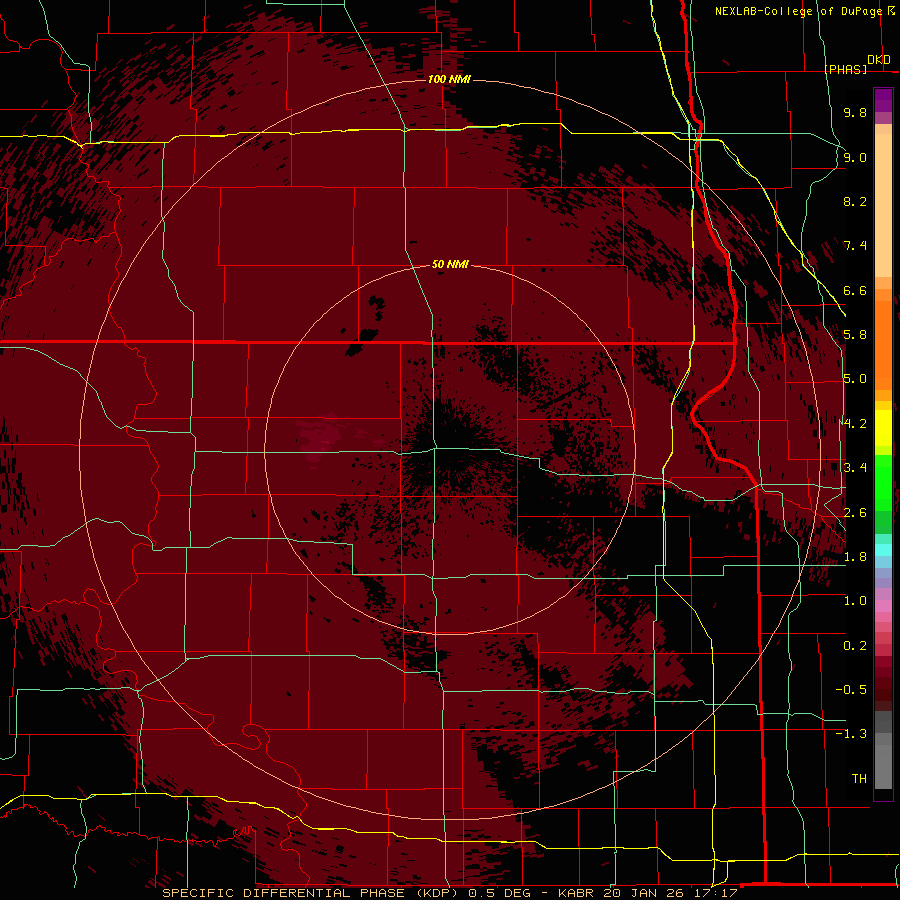Image resolution: width=900 pixels, height=900 pixels.
Task: Click the 1.0 scale value
Action: click(855, 601)
